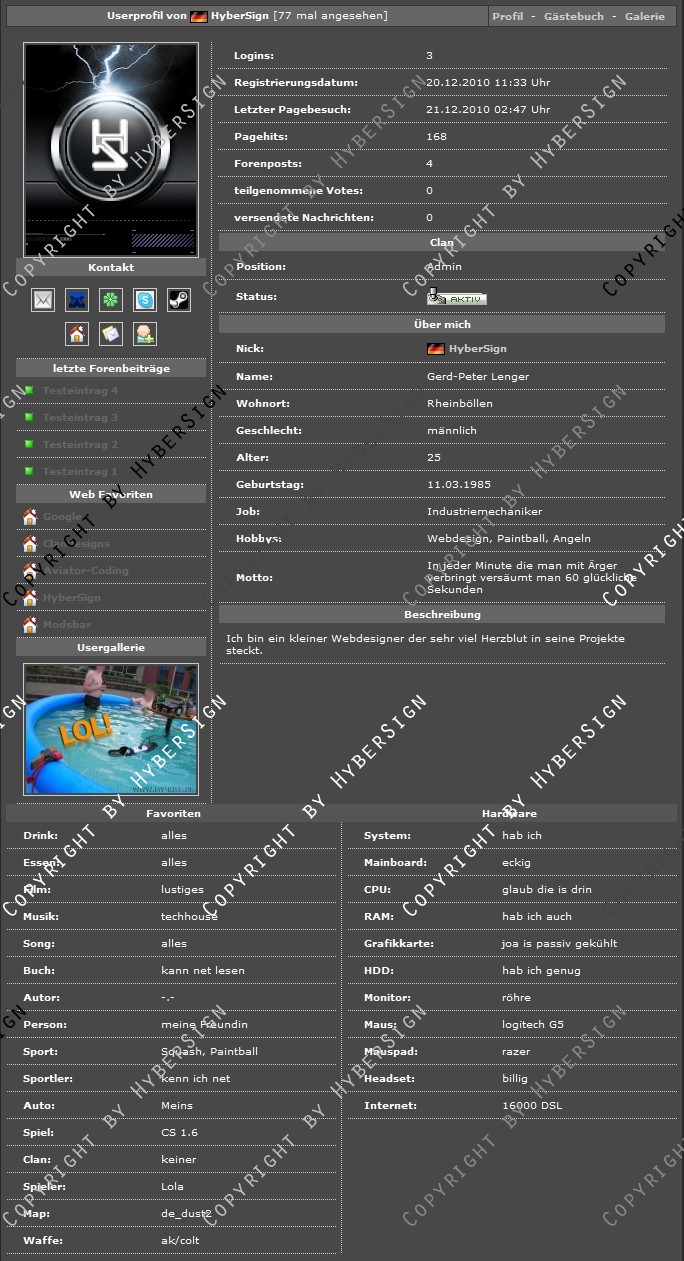Image resolution: width=684 pixels, height=1261 pixels.
Task: Click the send private message icon
Action: [111, 334]
